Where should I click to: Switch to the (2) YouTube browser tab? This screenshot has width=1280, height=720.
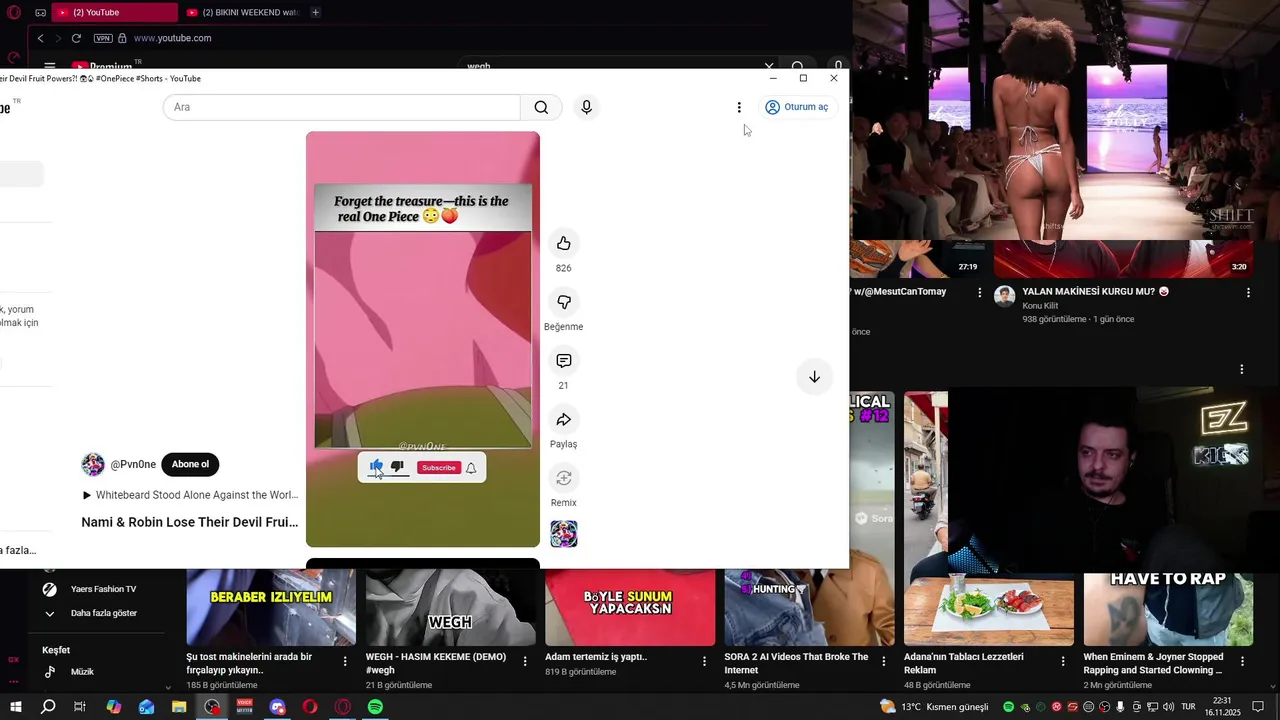tap(114, 12)
